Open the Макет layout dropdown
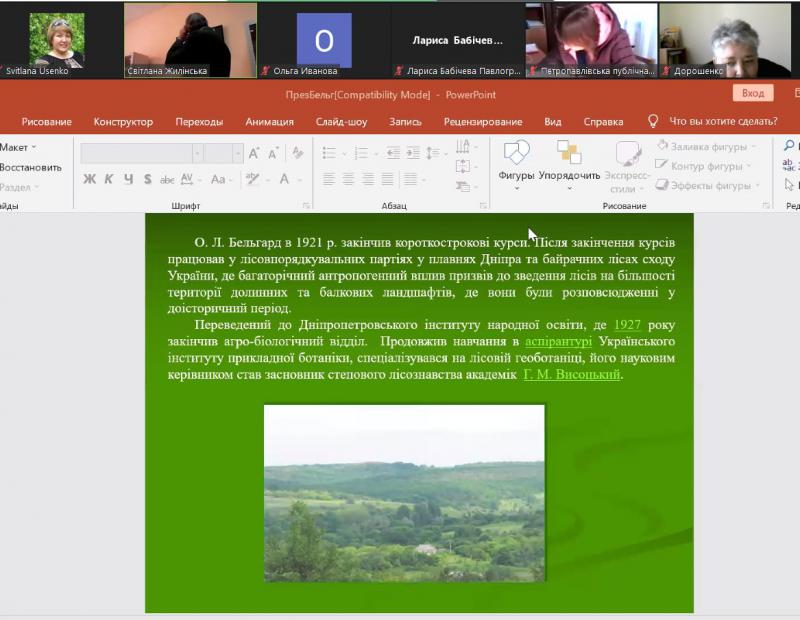800x620 pixels. [18, 147]
